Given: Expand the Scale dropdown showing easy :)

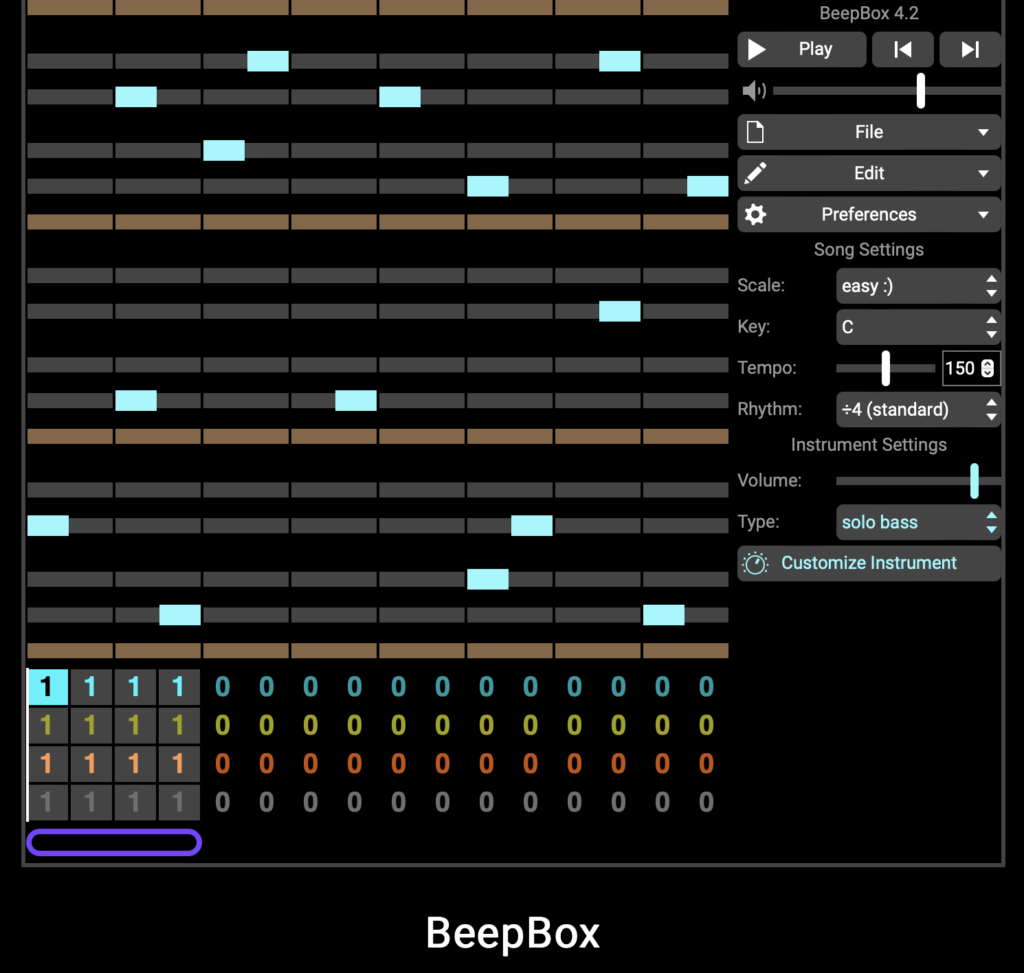Looking at the screenshot, I should [x=918, y=286].
